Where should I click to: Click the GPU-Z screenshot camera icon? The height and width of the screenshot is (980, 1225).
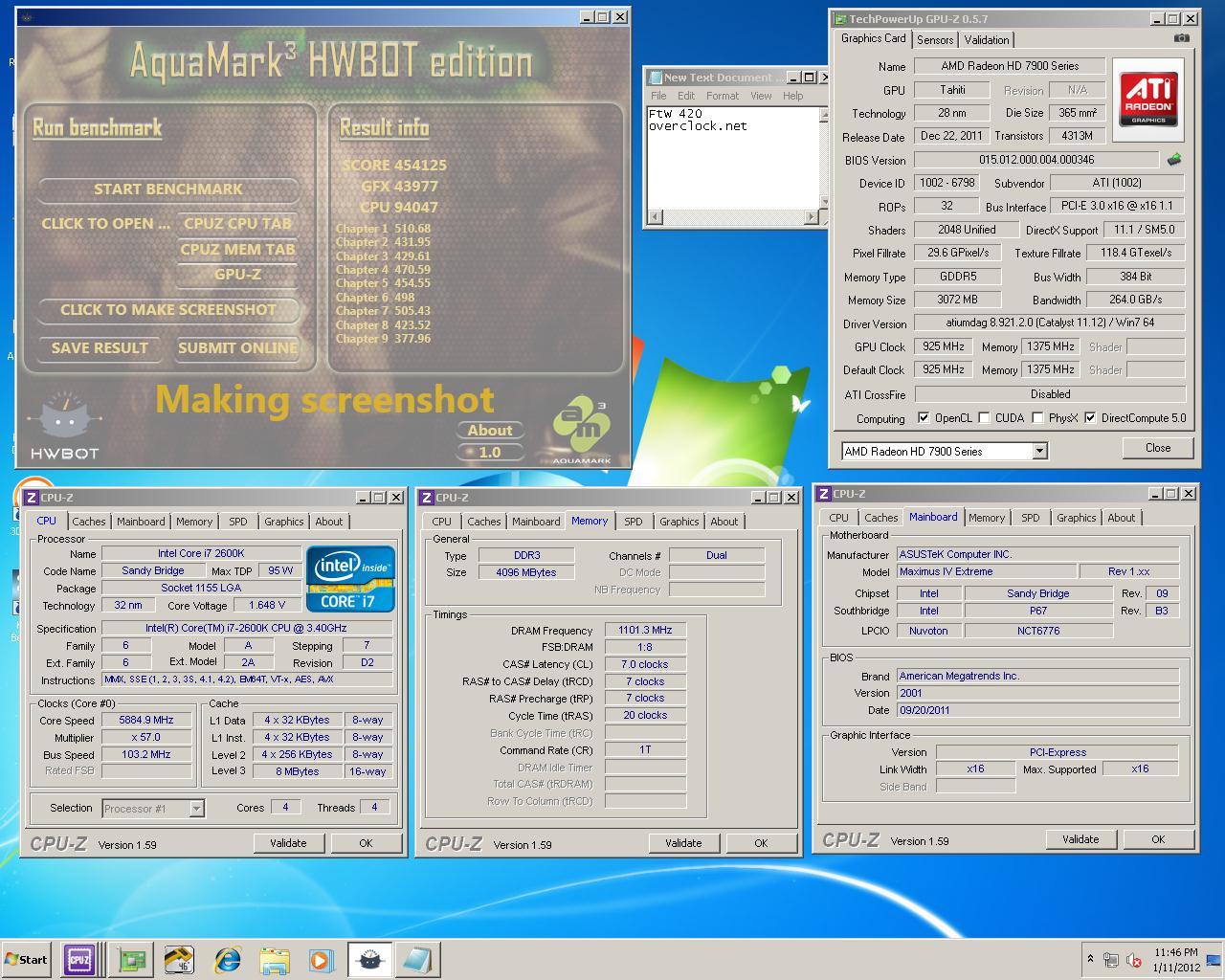coord(1182,38)
